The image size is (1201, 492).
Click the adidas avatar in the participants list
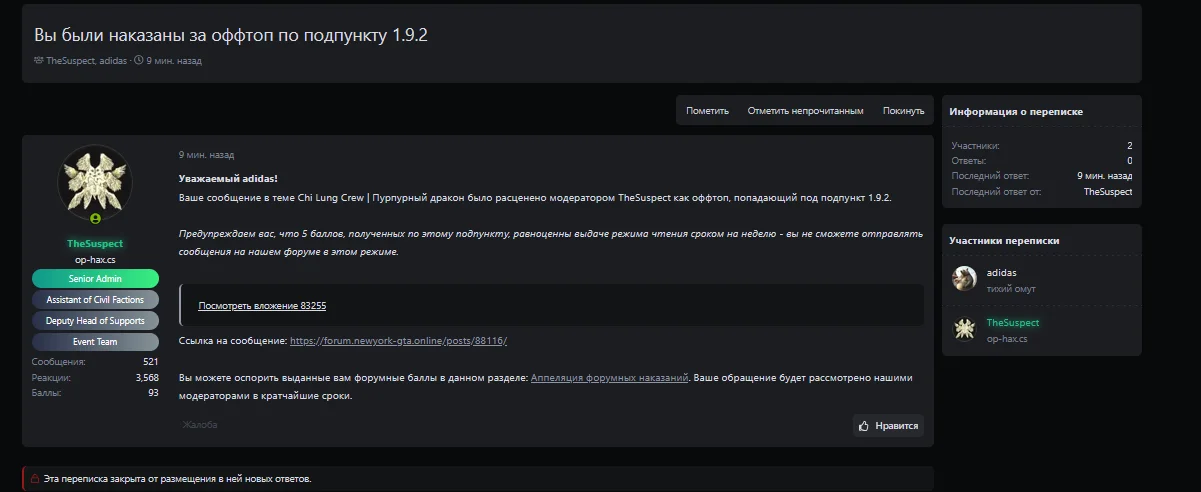point(964,279)
